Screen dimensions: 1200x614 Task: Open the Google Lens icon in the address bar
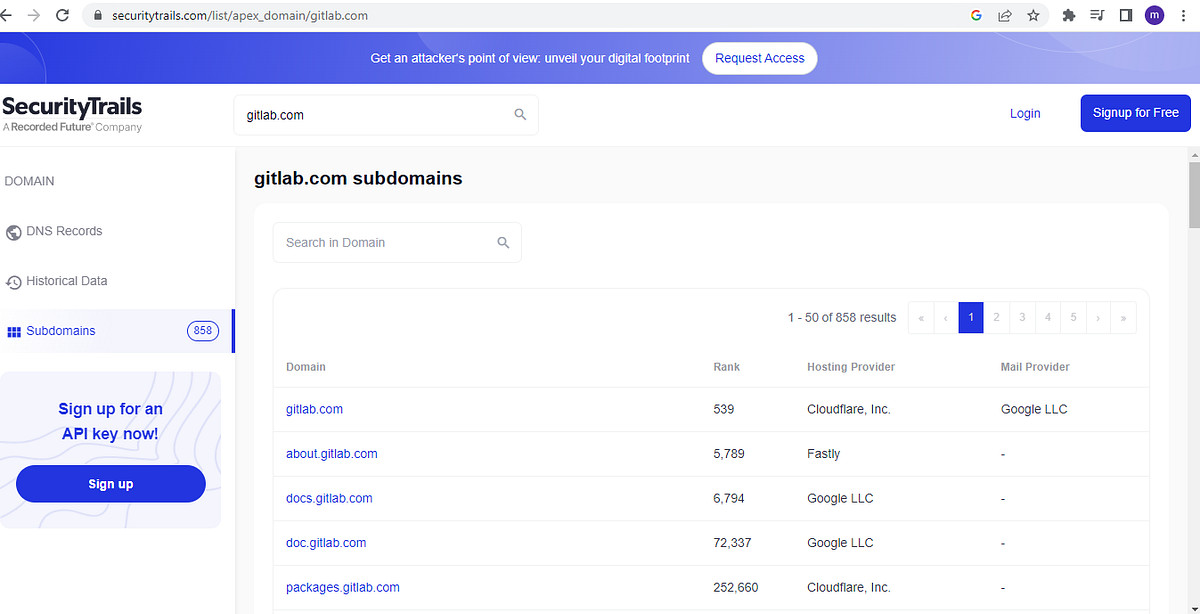point(976,16)
